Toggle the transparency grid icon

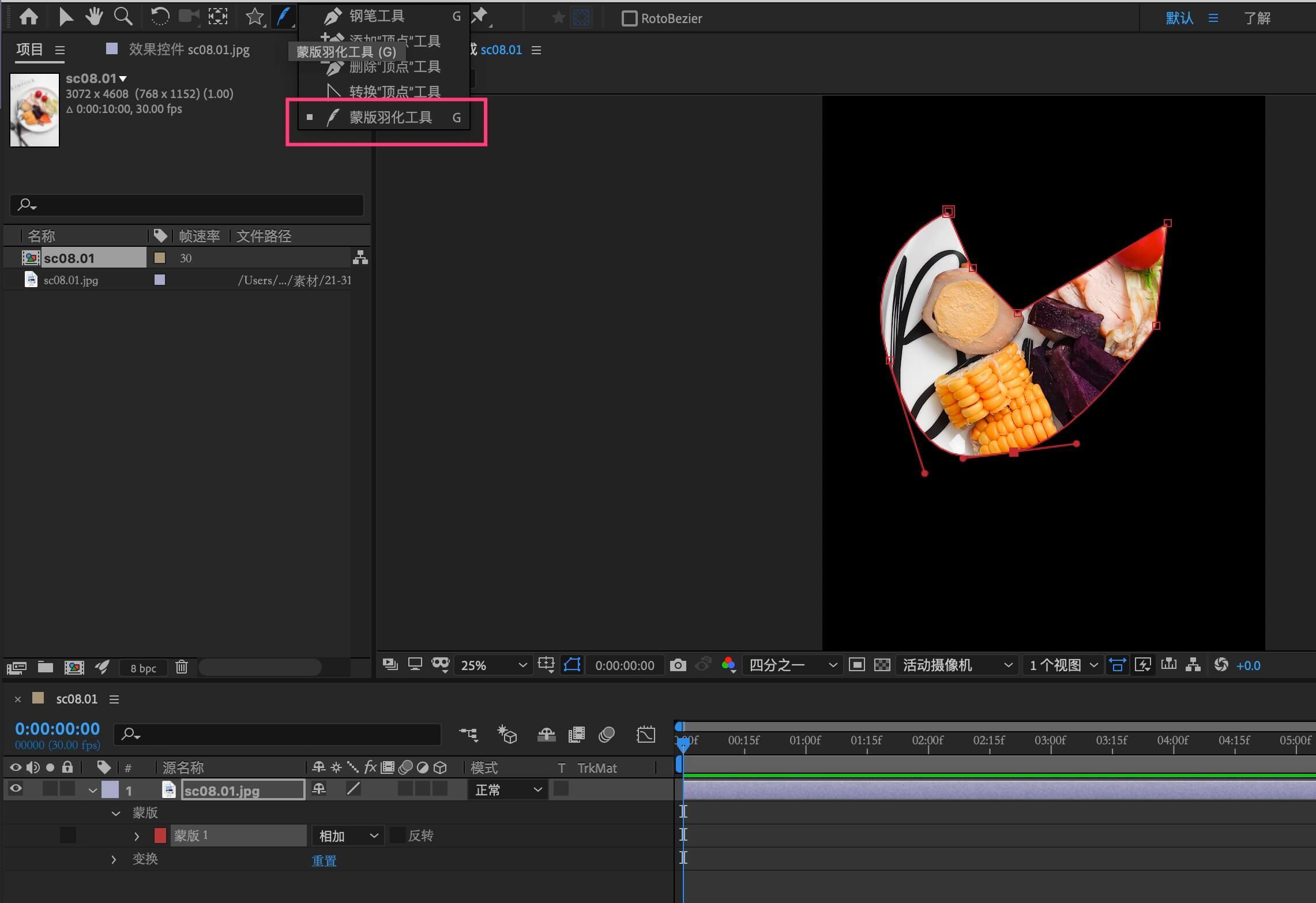tap(882, 665)
